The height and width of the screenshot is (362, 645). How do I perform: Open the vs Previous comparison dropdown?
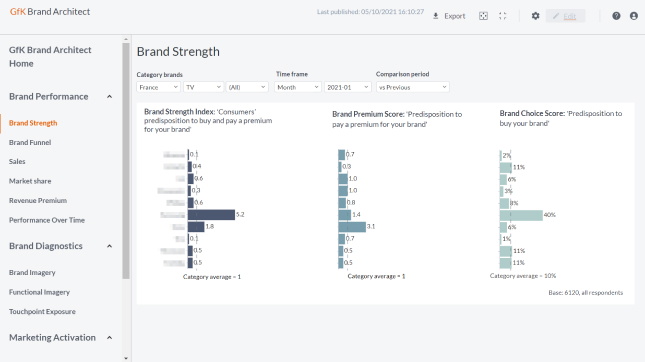[413, 87]
